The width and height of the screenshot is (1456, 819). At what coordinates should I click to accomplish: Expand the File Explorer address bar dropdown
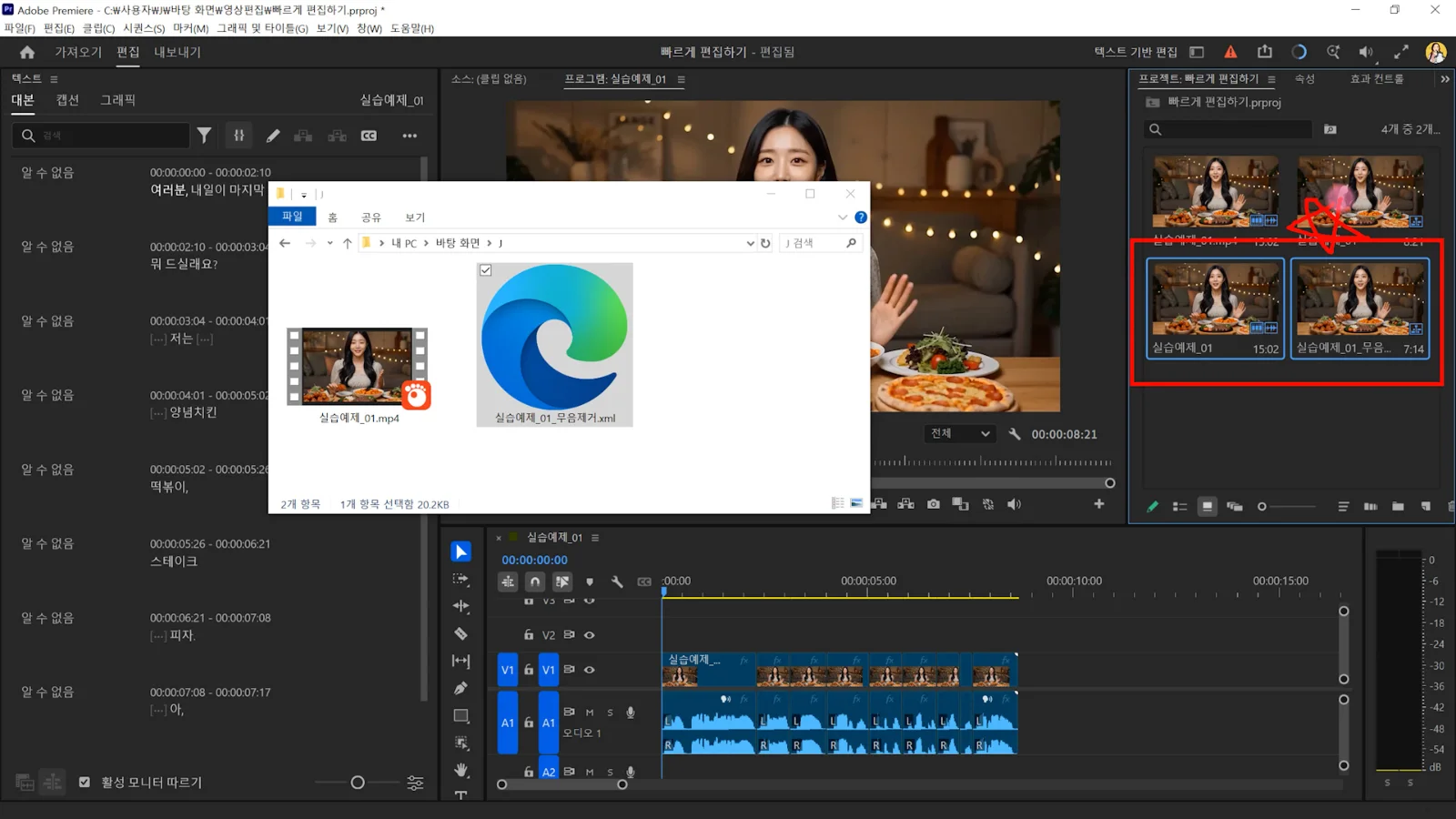(750, 243)
